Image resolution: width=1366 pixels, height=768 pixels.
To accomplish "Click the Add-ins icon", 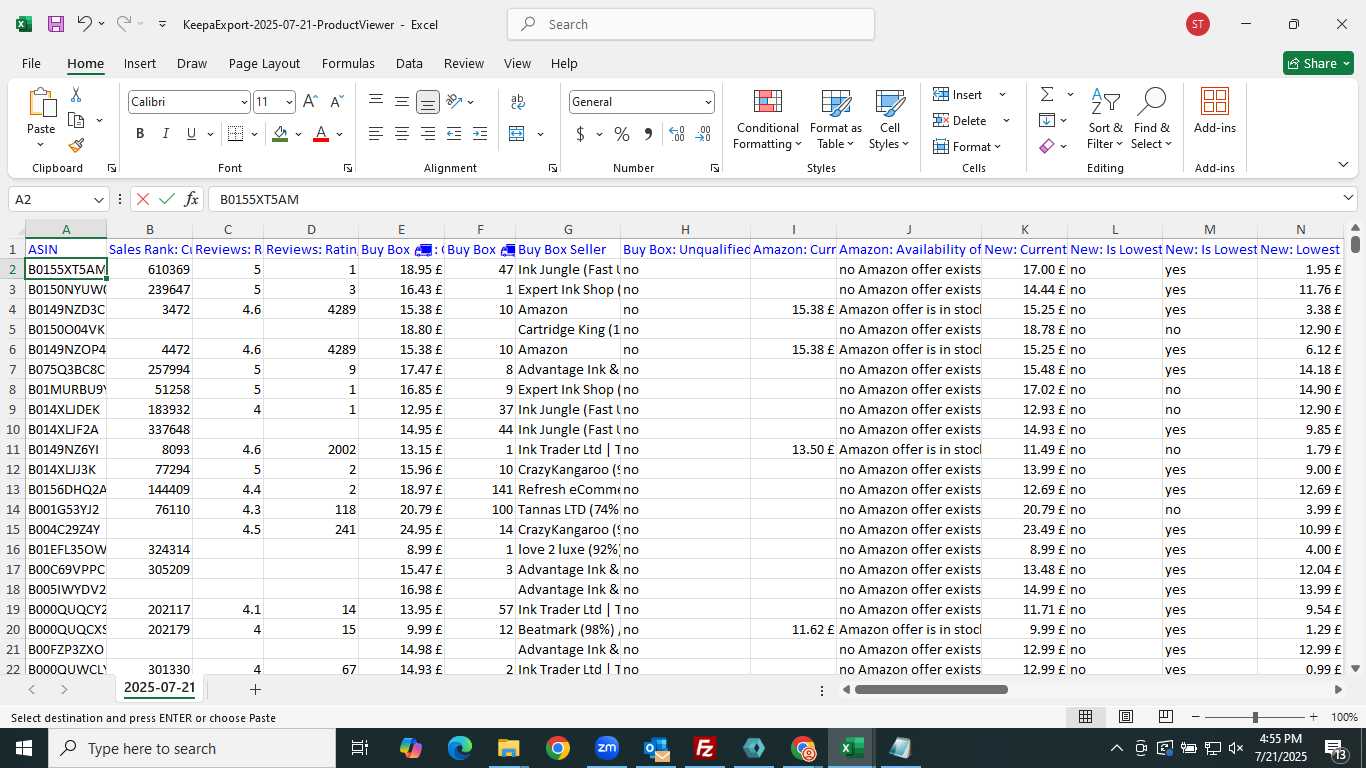I will [x=1214, y=110].
